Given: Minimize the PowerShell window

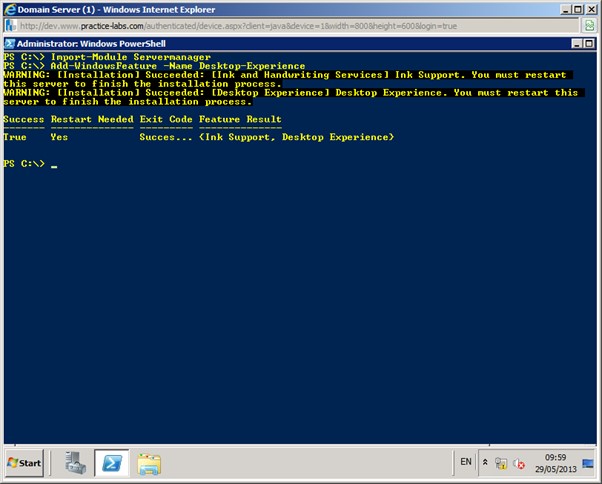Looking at the screenshot, I should (577, 44).
